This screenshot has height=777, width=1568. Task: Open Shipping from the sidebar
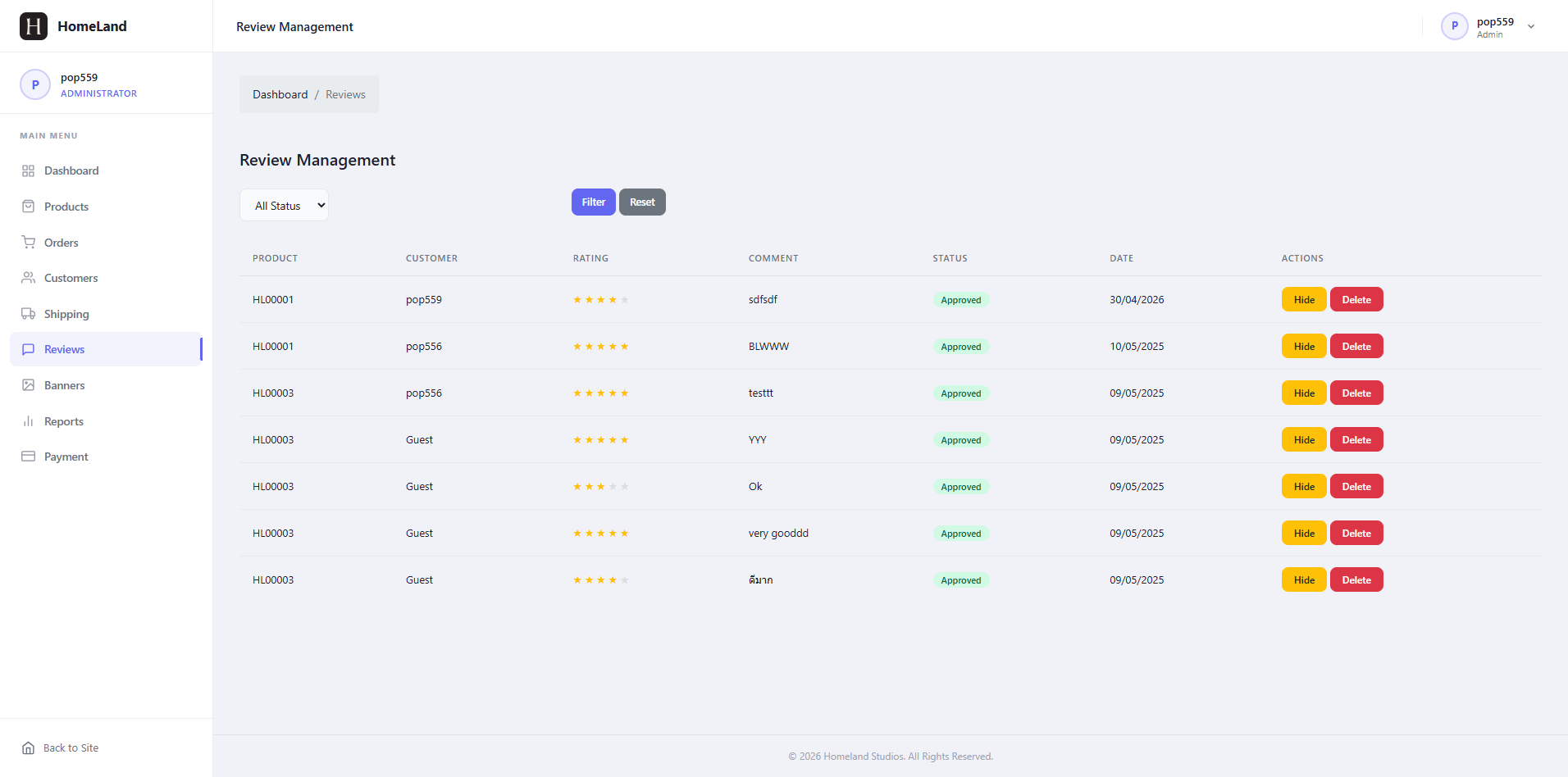click(107, 314)
